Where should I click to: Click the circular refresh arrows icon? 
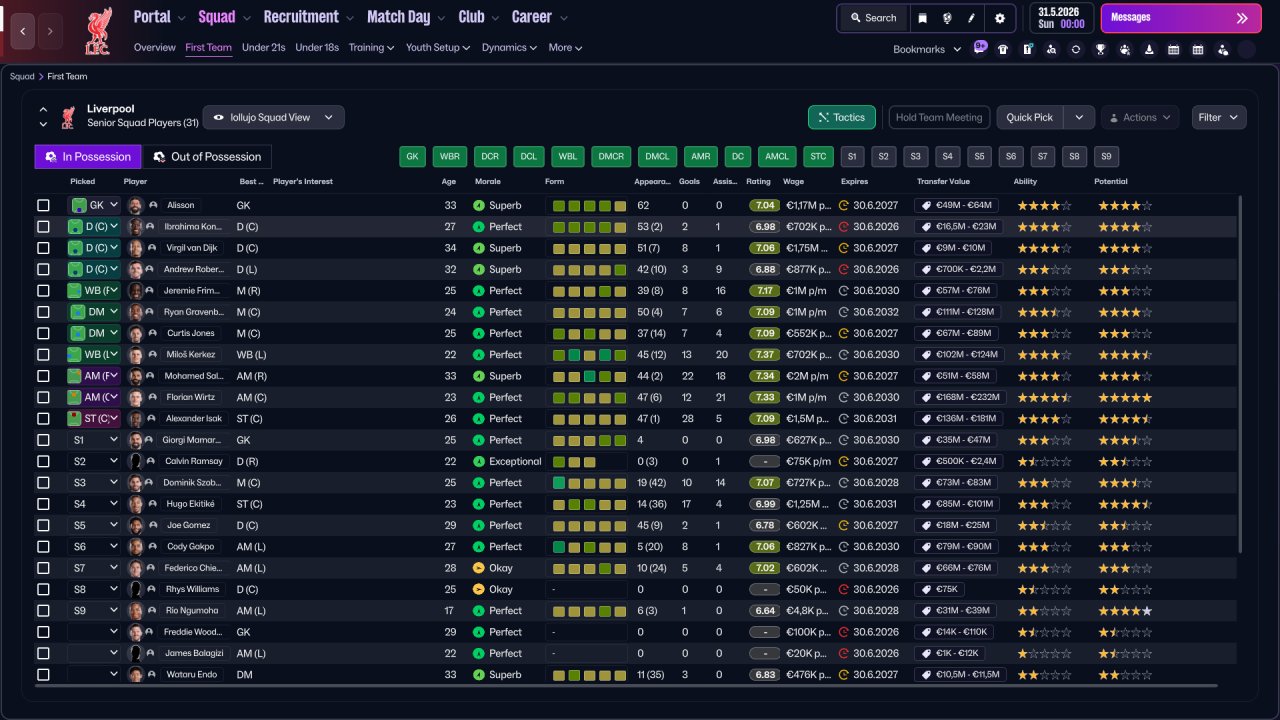tap(1076, 49)
